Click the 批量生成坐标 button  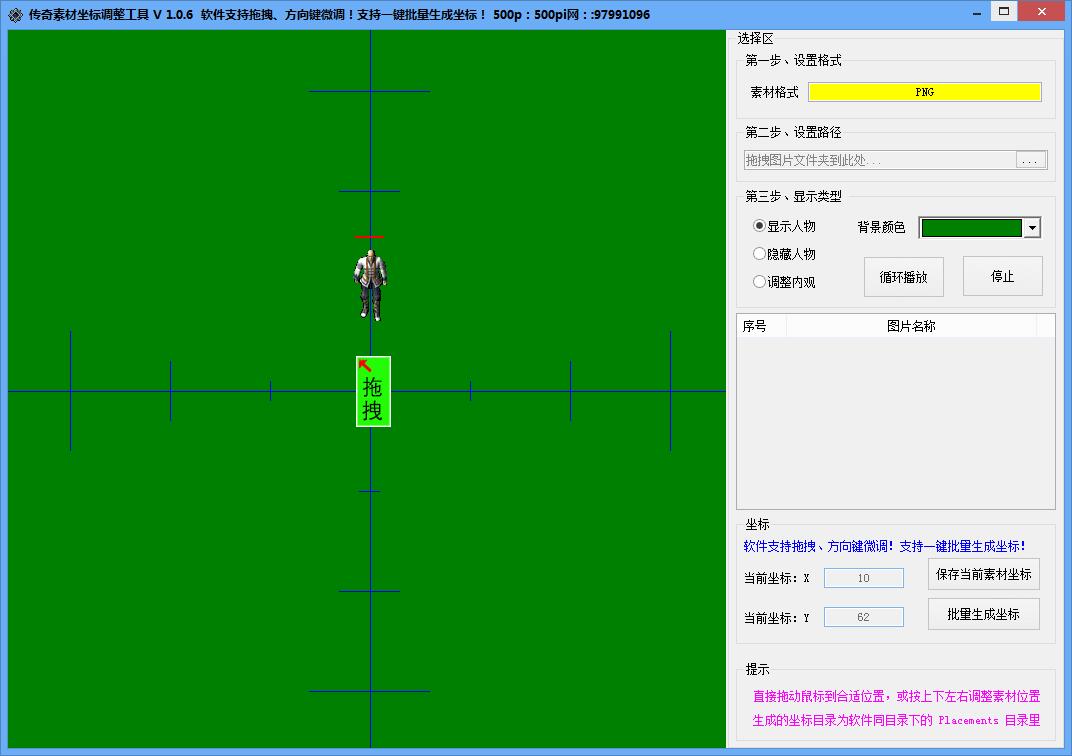[983, 615]
